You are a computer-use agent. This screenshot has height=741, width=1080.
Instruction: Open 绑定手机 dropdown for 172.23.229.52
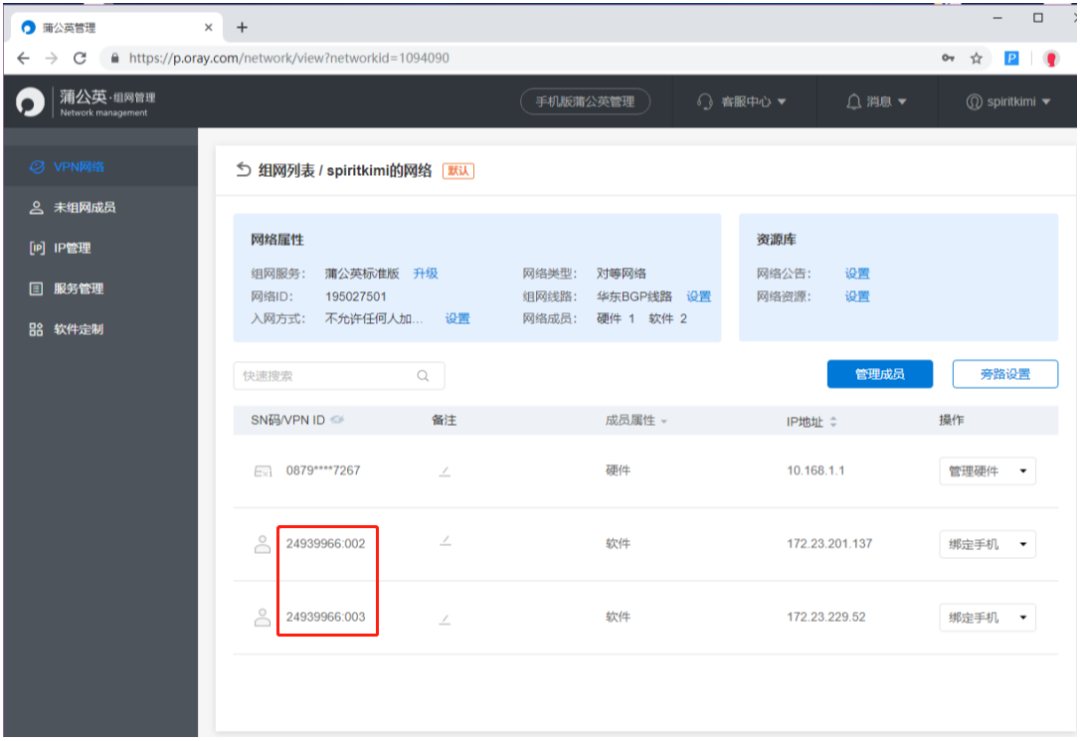(x=987, y=617)
